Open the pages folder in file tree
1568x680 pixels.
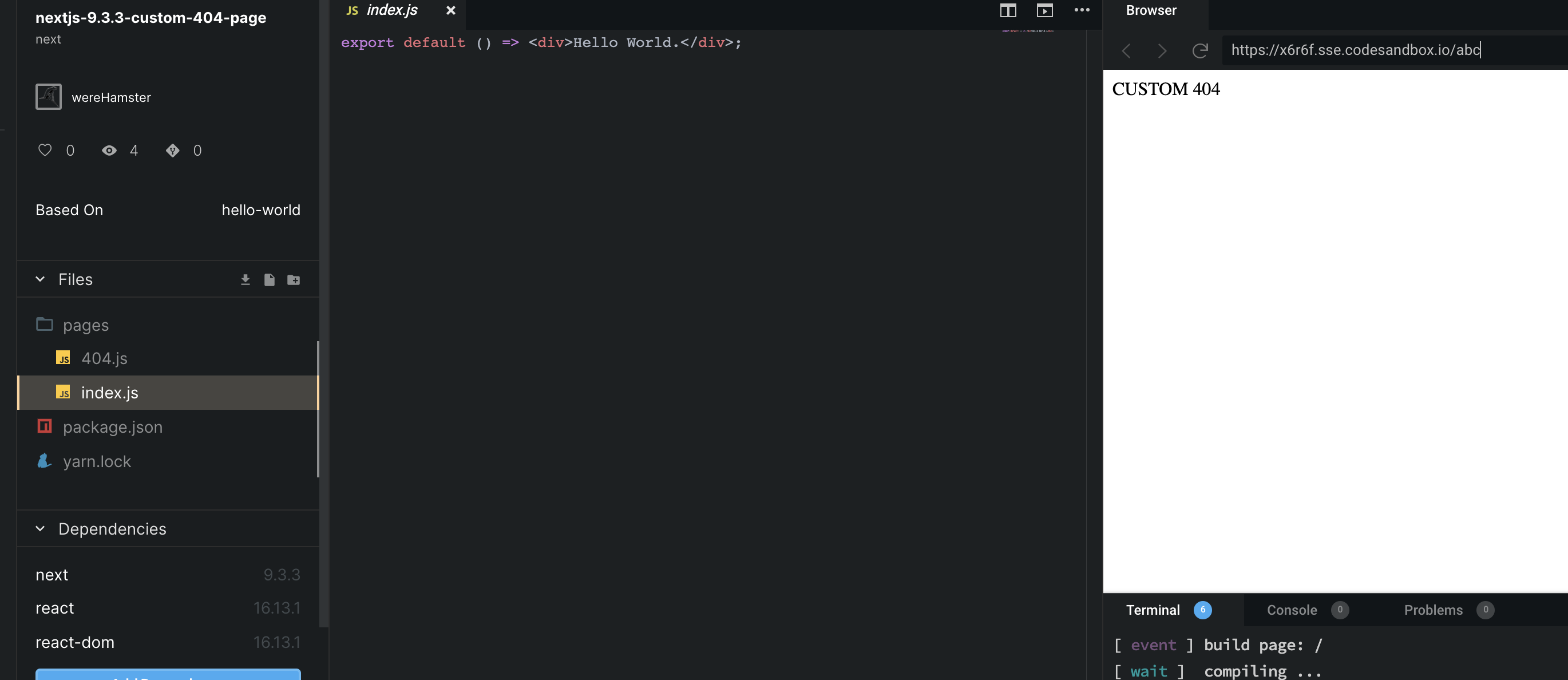pyautogui.click(x=168, y=325)
